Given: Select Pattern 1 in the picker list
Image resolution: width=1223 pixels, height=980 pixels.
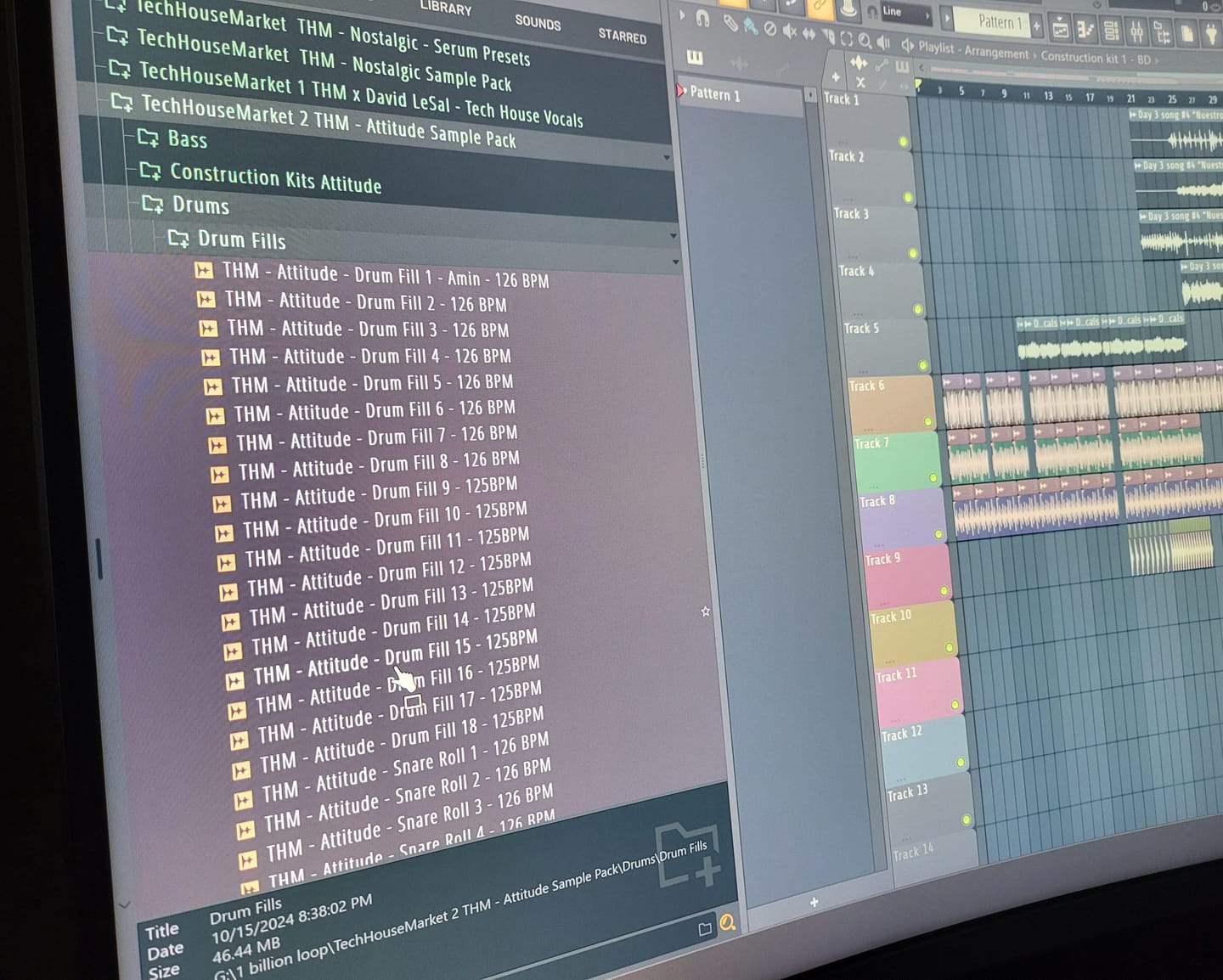Looking at the screenshot, I should [739, 94].
